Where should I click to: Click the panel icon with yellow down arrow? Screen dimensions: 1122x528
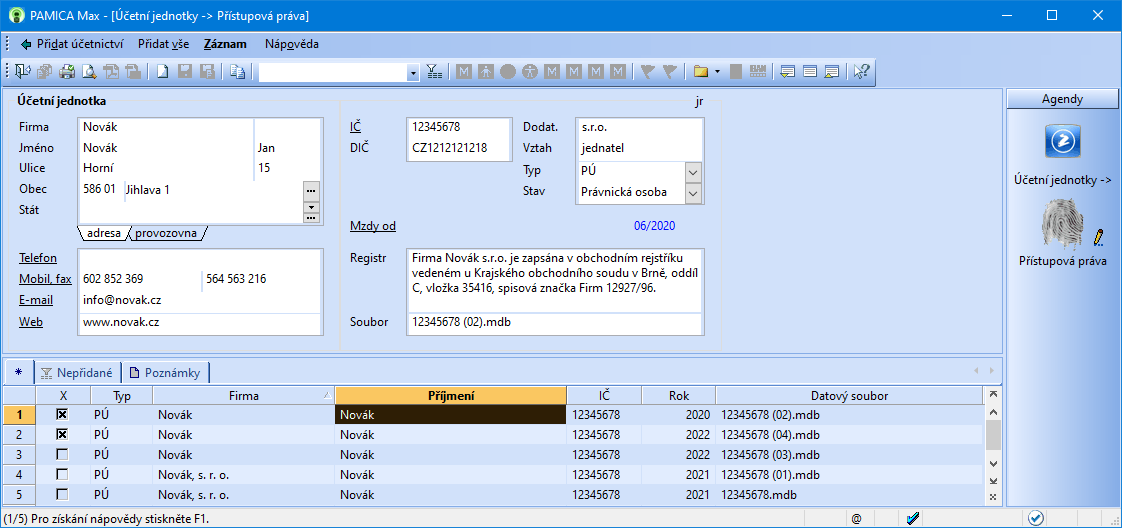pos(788,71)
